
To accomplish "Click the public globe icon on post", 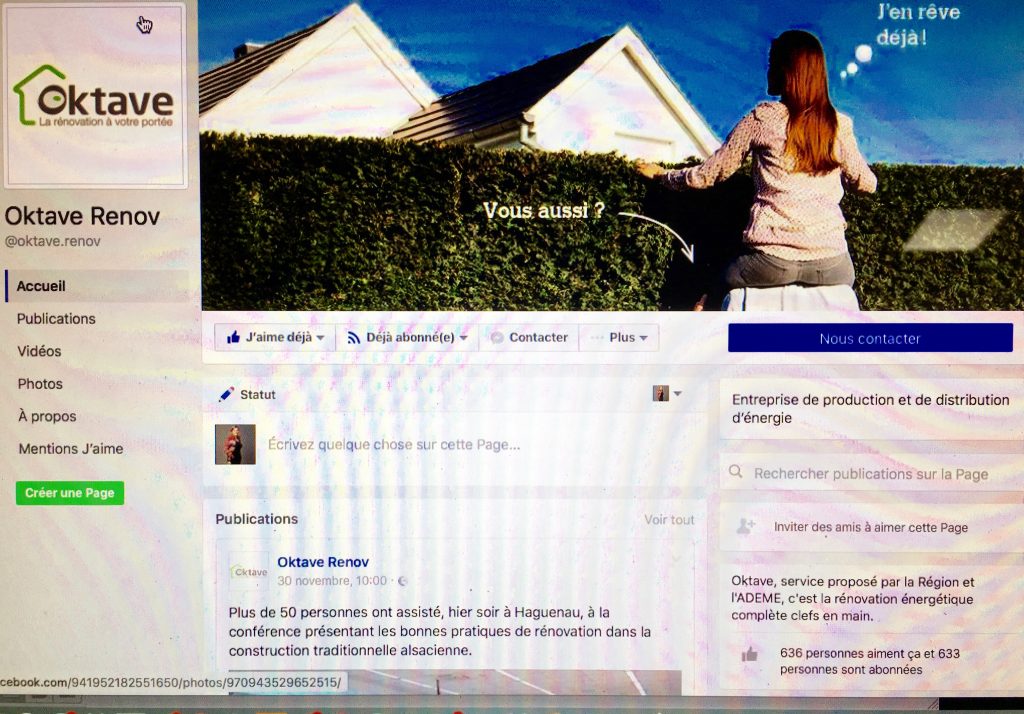I will [x=402, y=581].
